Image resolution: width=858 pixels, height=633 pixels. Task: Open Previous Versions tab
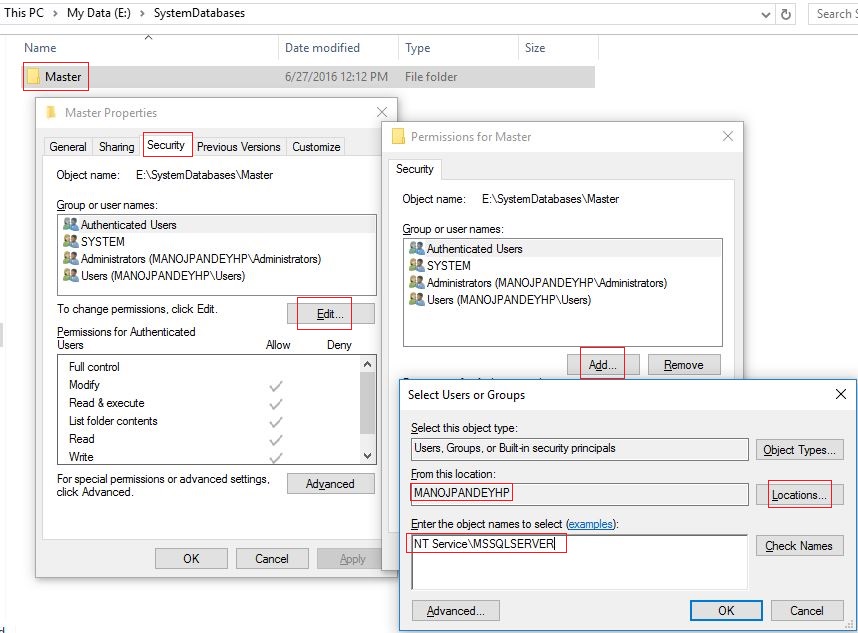coord(239,147)
